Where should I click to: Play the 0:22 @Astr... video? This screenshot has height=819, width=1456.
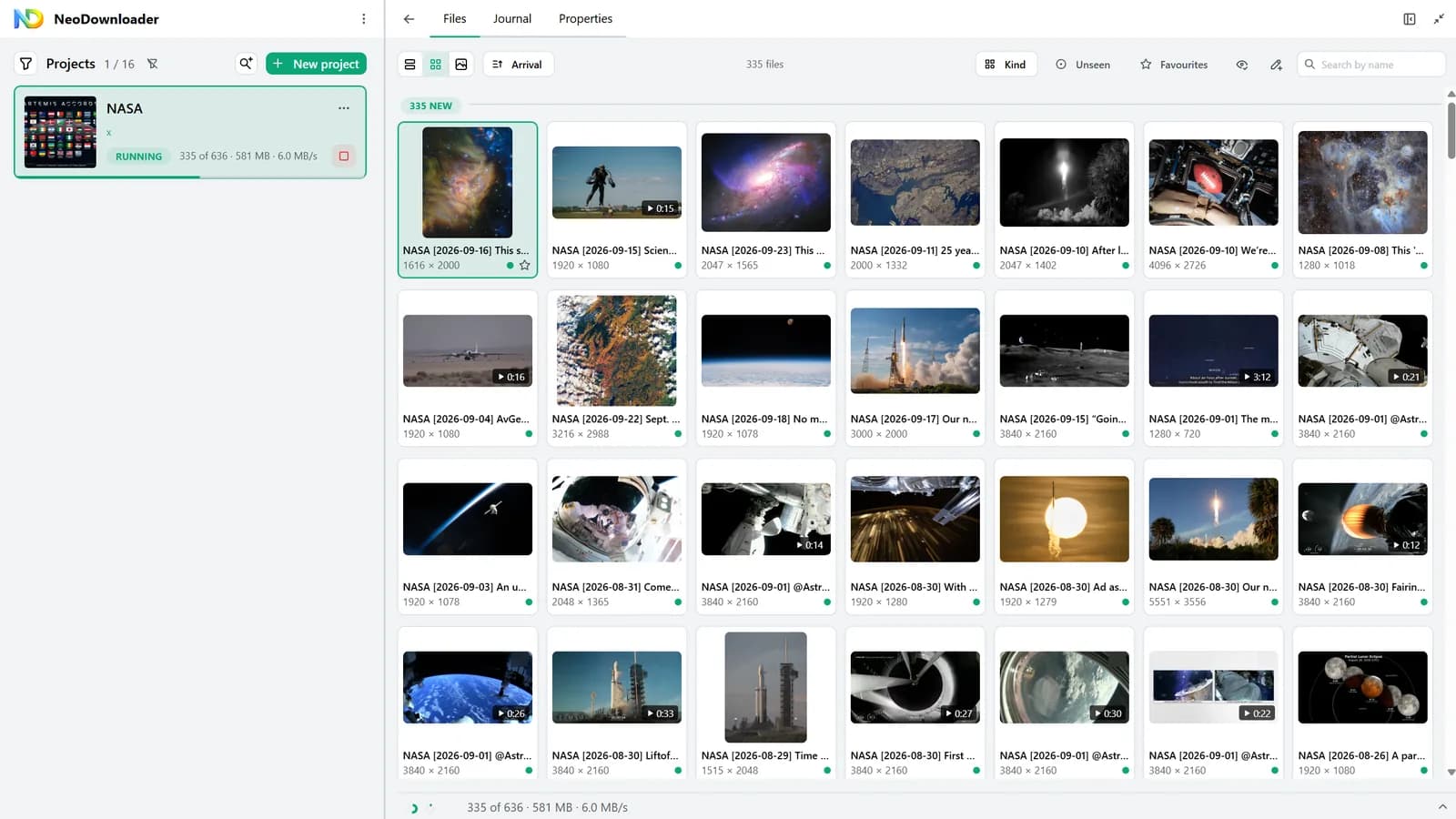click(x=1214, y=688)
